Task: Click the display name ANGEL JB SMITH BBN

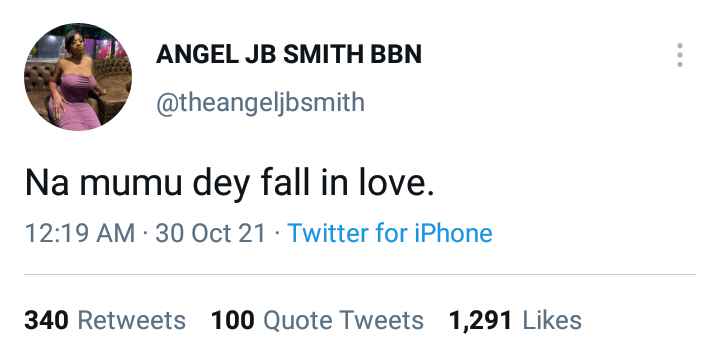Action: click(x=289, y=55)
